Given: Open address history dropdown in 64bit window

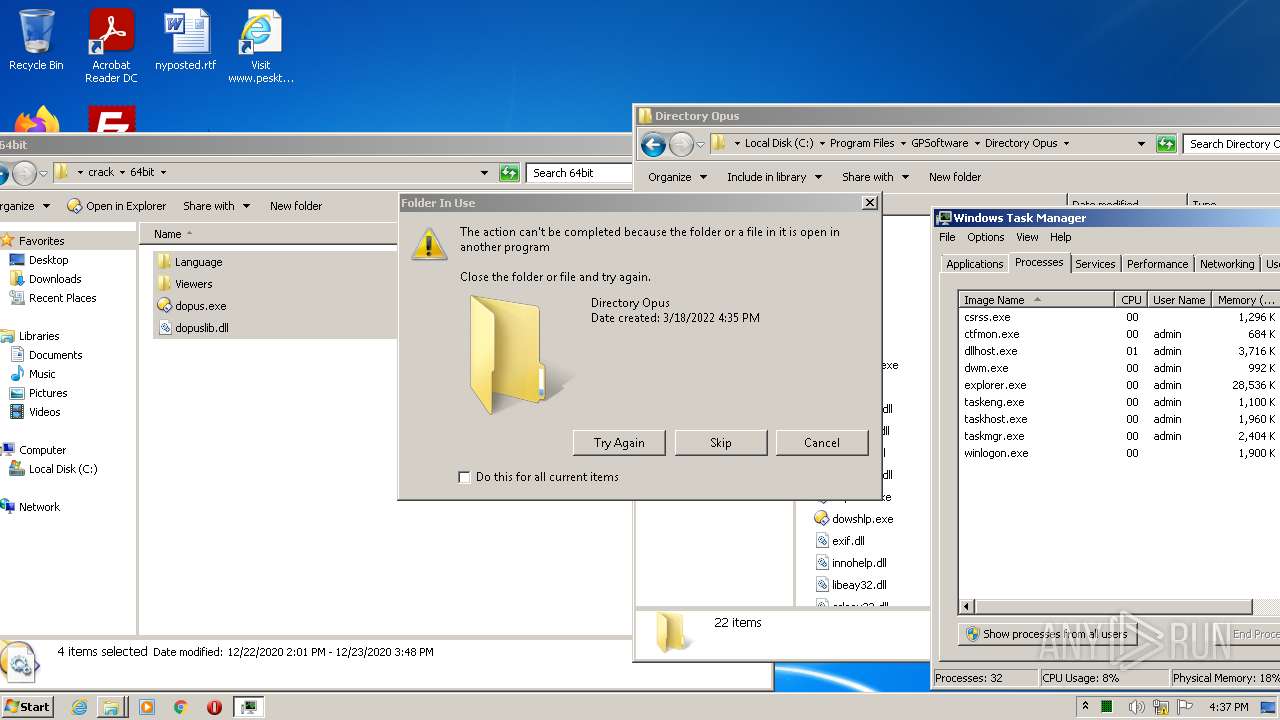Looking at the screenshot, I should click(485, 173).
